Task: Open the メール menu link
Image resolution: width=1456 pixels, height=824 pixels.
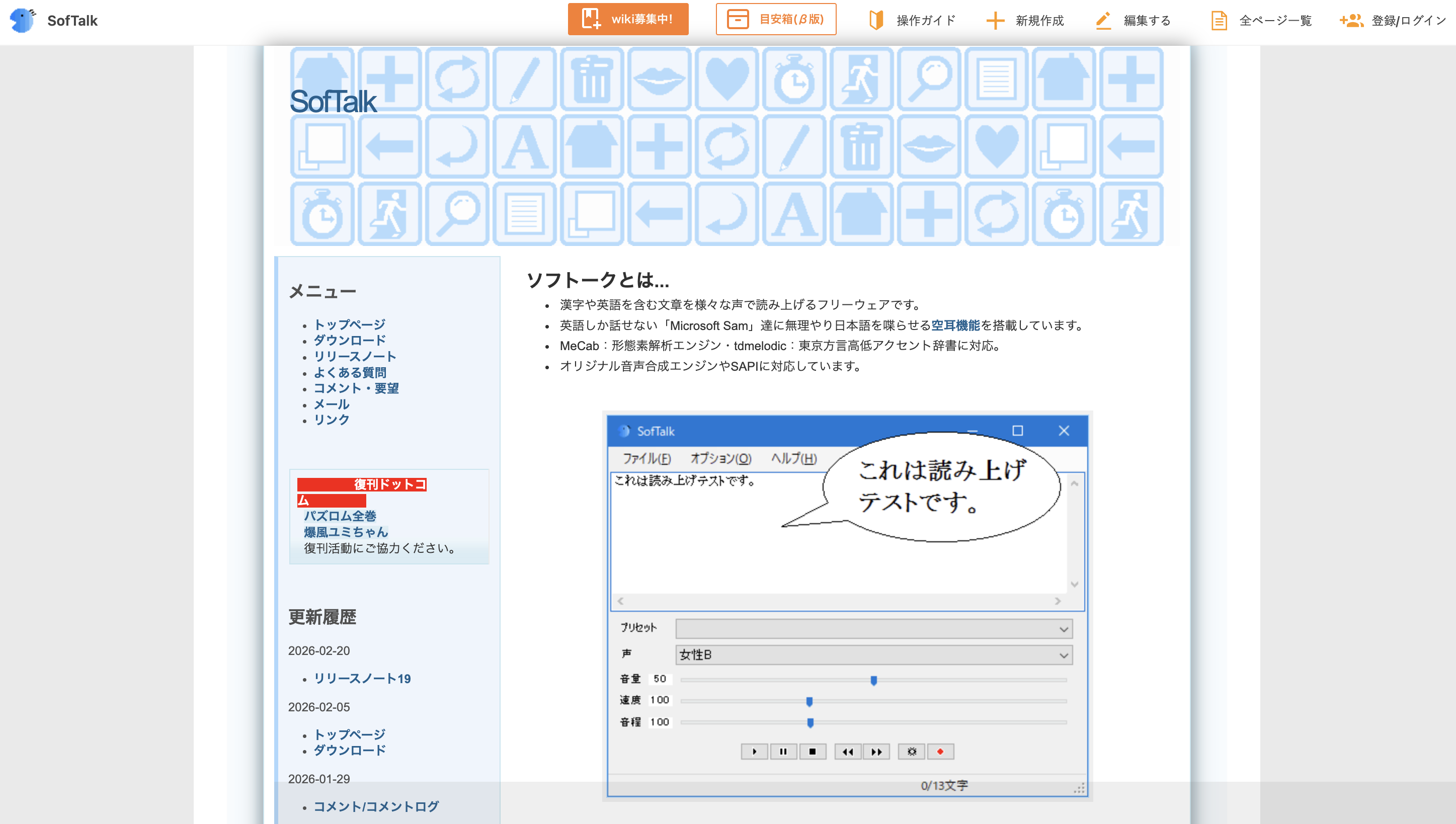Action: coord(332,404)
